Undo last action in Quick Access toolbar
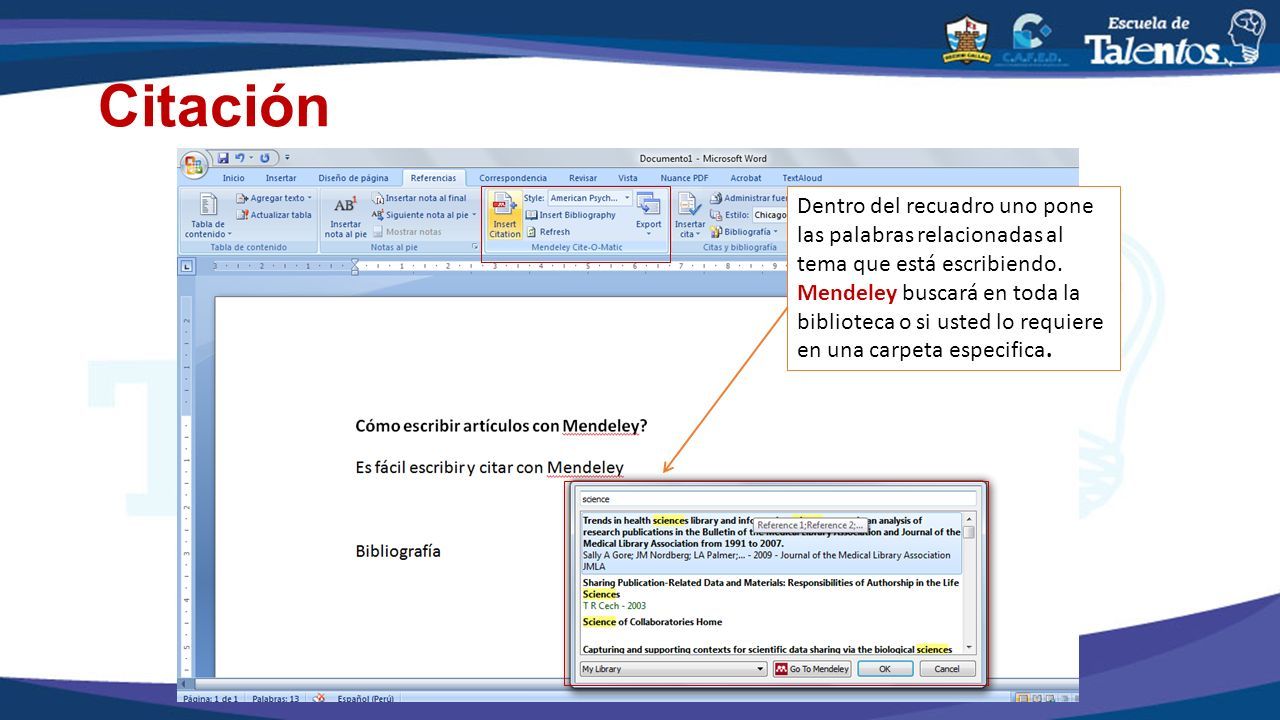The height and width of the screenshot is (720, 1280). coord(240,158)
